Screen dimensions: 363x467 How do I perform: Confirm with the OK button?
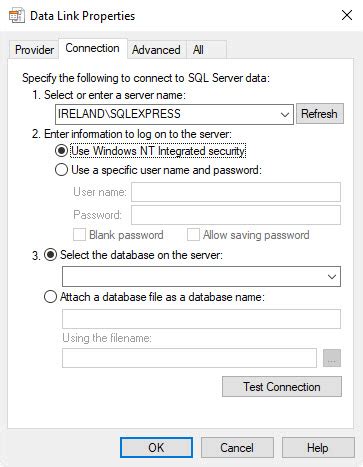tap(156, 448)
